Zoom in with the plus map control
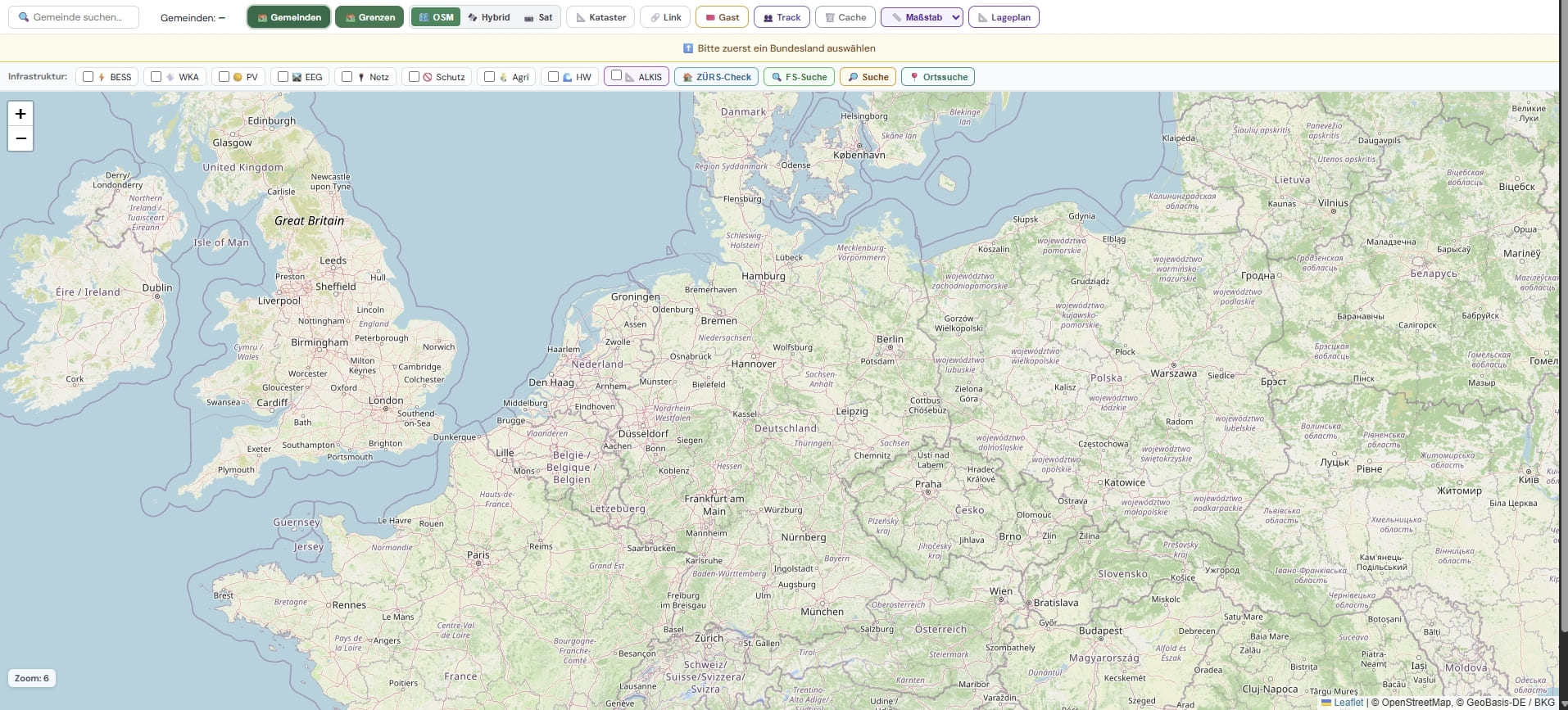 coord(20,114)
